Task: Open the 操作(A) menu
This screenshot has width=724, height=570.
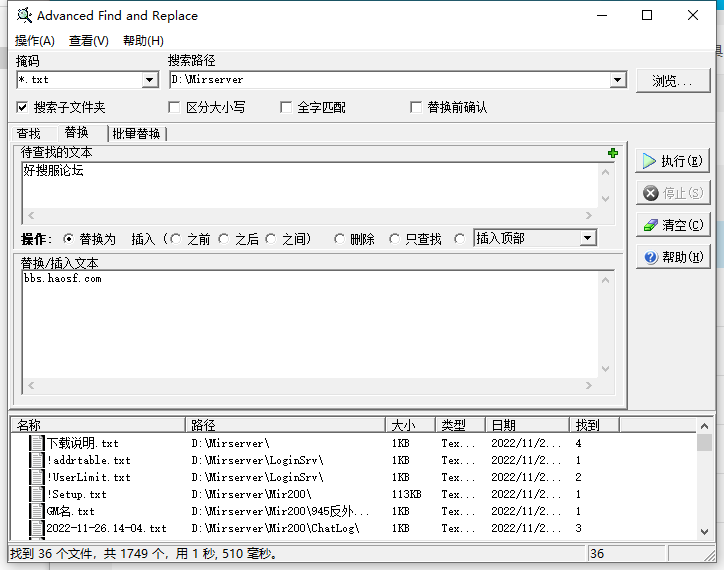Action: coord(35,41)
